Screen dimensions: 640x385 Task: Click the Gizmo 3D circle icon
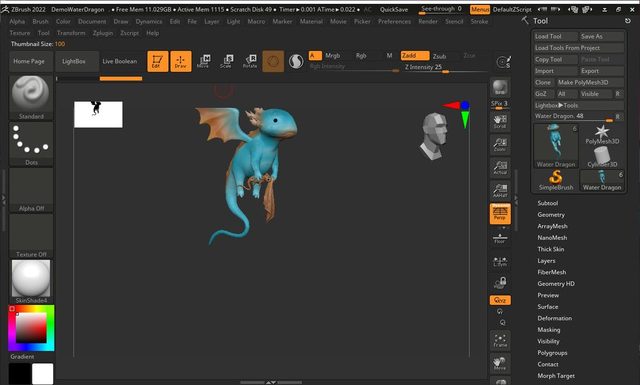[x=273, y=61]
